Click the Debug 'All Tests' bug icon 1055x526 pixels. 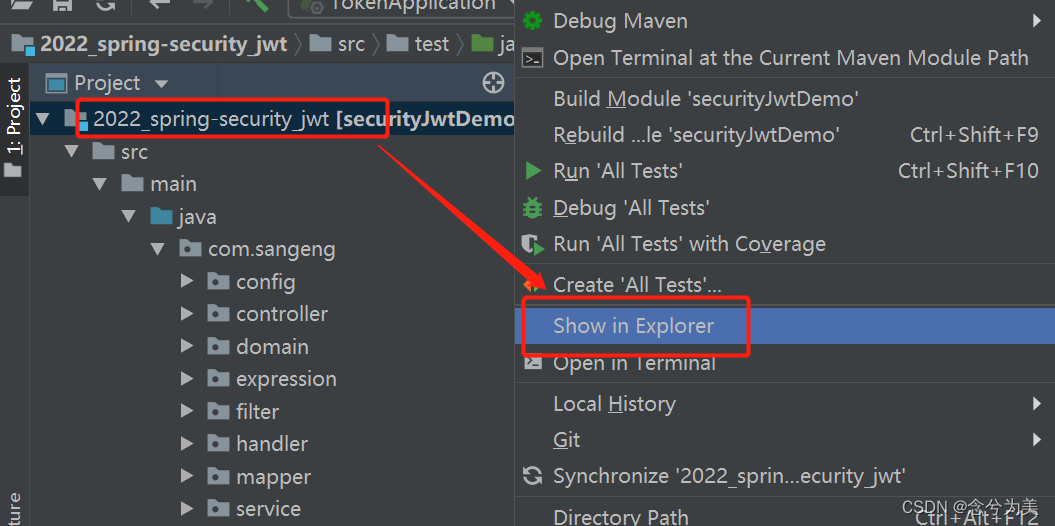pos(532,208)
